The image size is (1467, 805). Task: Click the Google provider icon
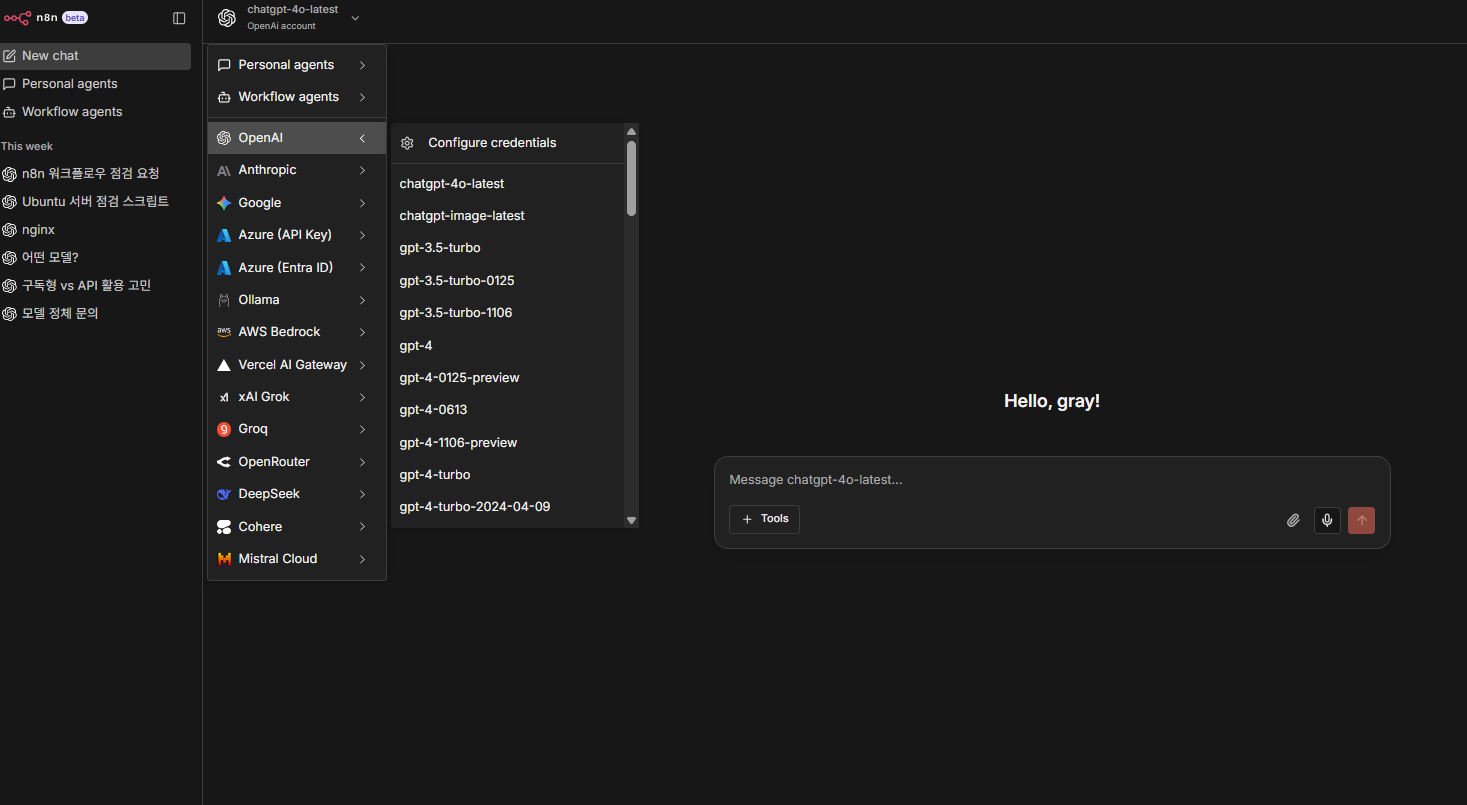point(224,203)
